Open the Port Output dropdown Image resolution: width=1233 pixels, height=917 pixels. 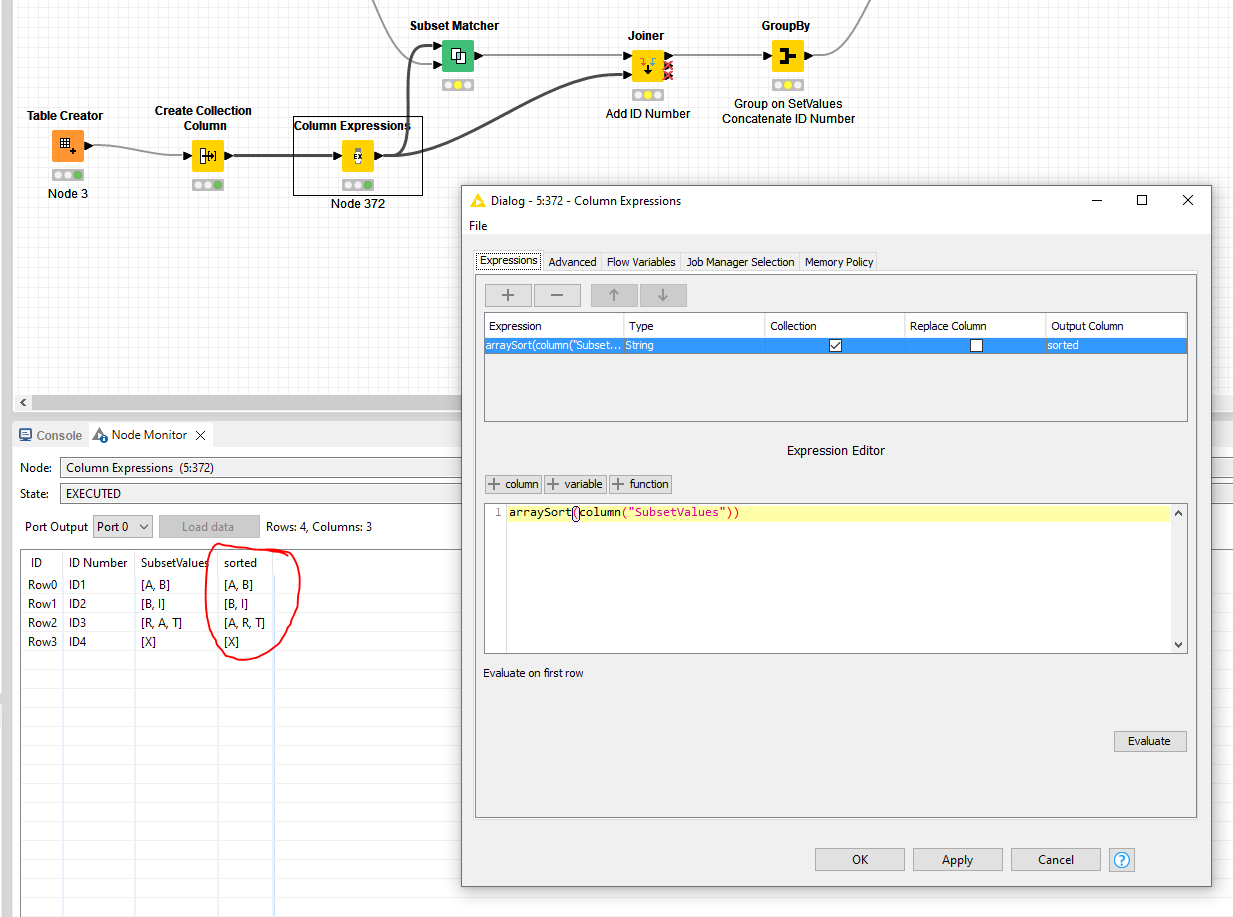click(123, 527)
